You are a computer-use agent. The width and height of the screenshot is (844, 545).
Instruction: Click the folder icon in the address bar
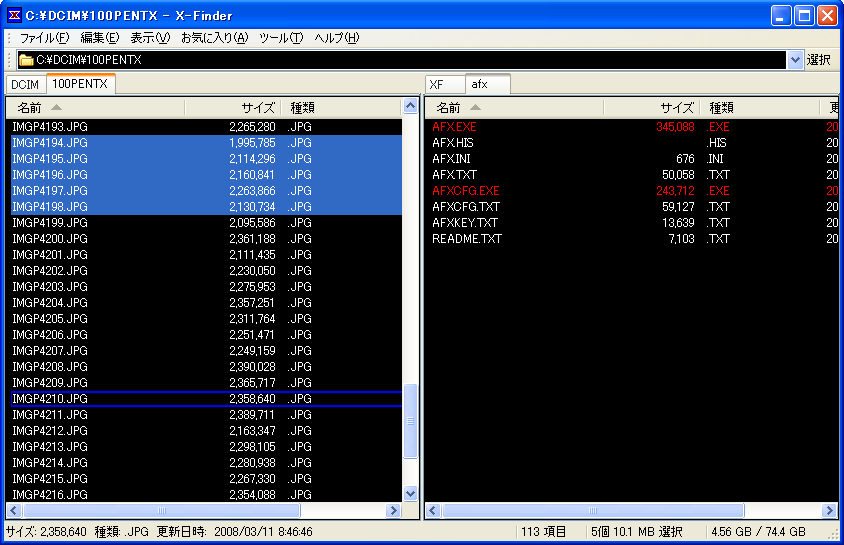(26, 60)
